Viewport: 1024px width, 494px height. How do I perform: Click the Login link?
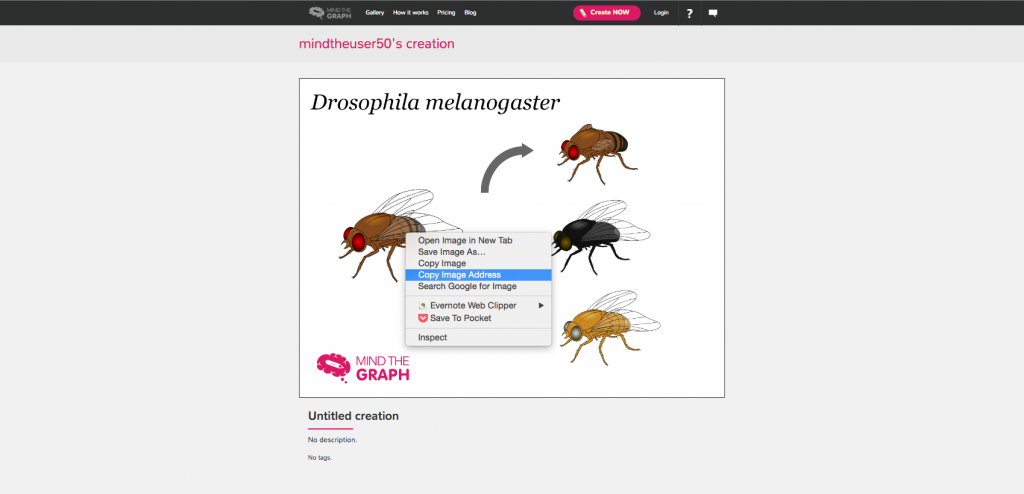(x=661, y=12)
